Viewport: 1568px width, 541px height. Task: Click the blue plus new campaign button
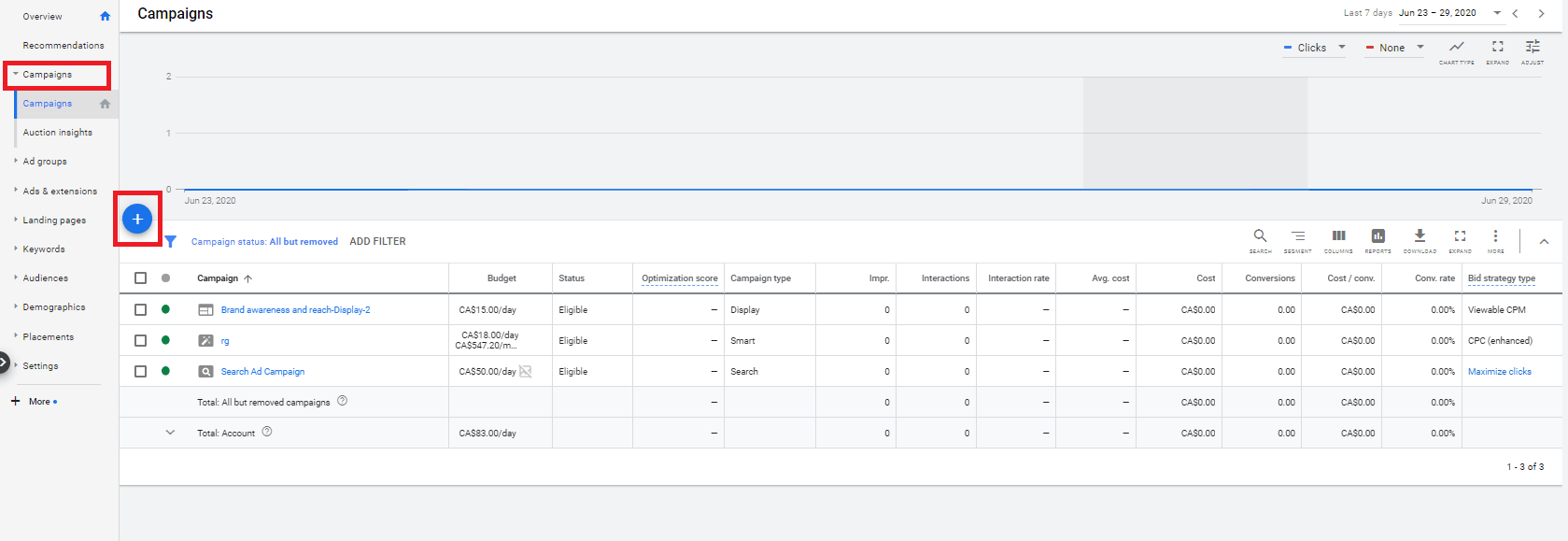[x=137, y=219]
